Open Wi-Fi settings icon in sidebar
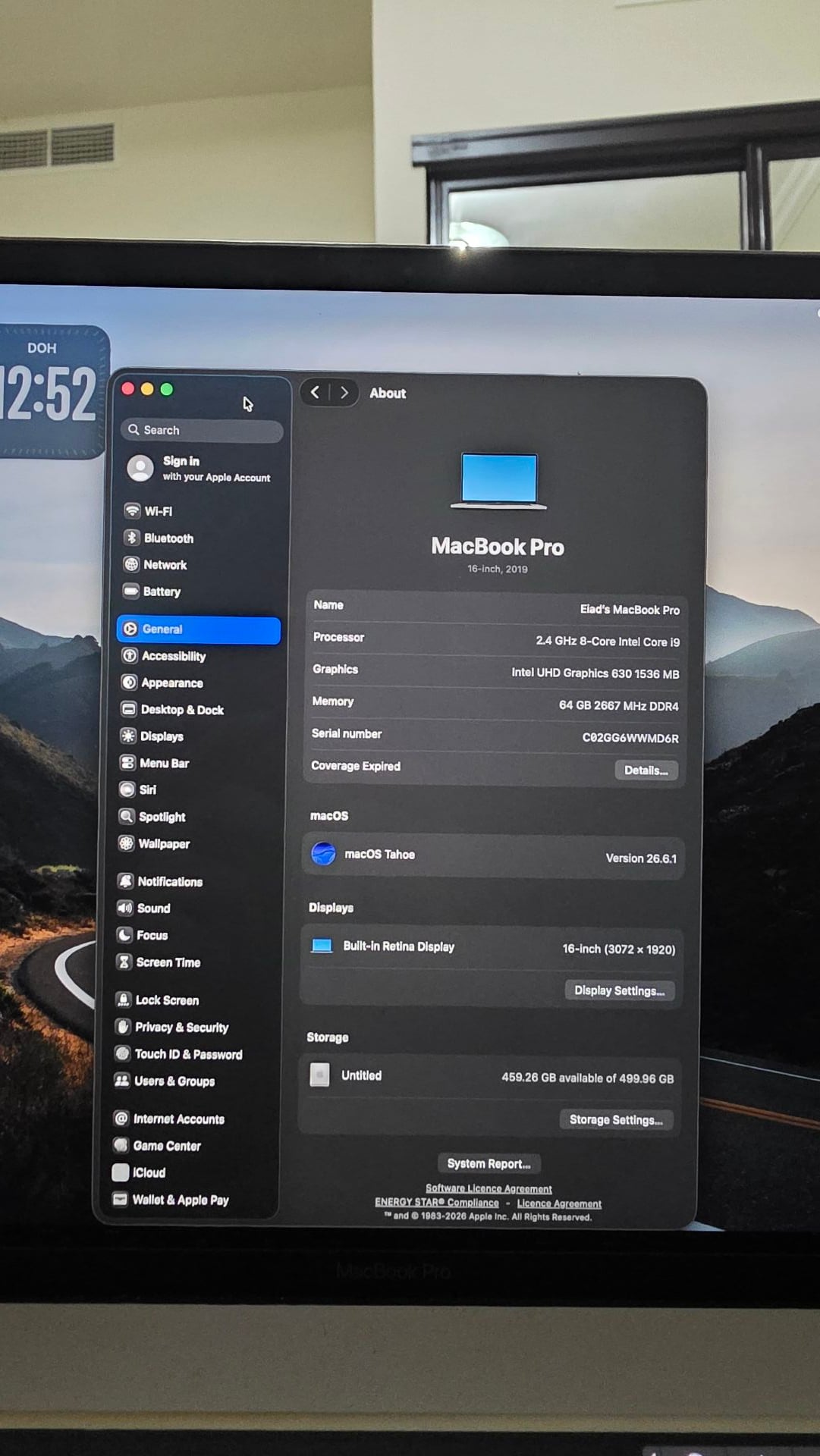 (132, 510)
